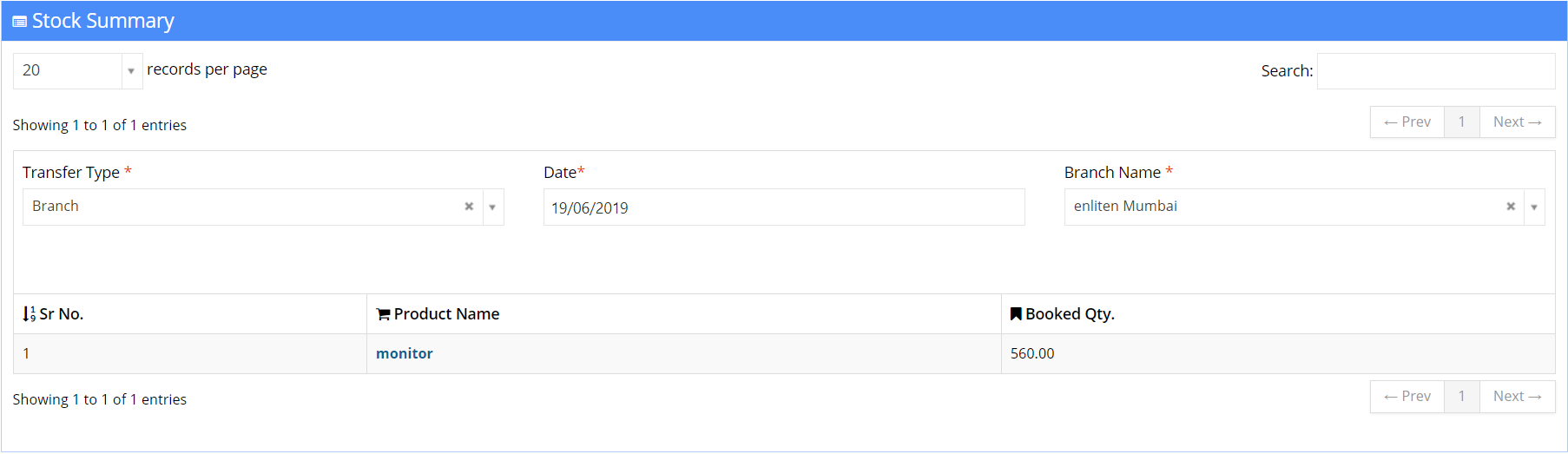Screen dimensions: 1568x454
Task: Select page 1 in top pagination
Action: pos(1462,122)
